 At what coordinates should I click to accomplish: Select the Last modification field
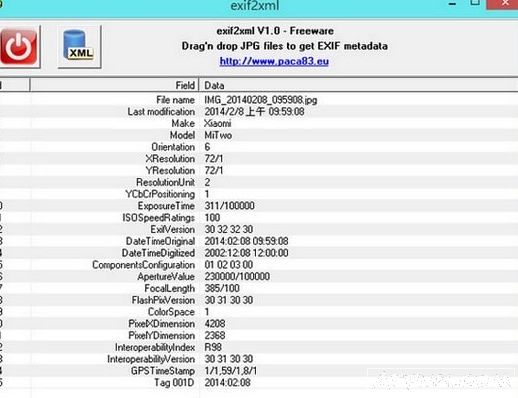161,112
